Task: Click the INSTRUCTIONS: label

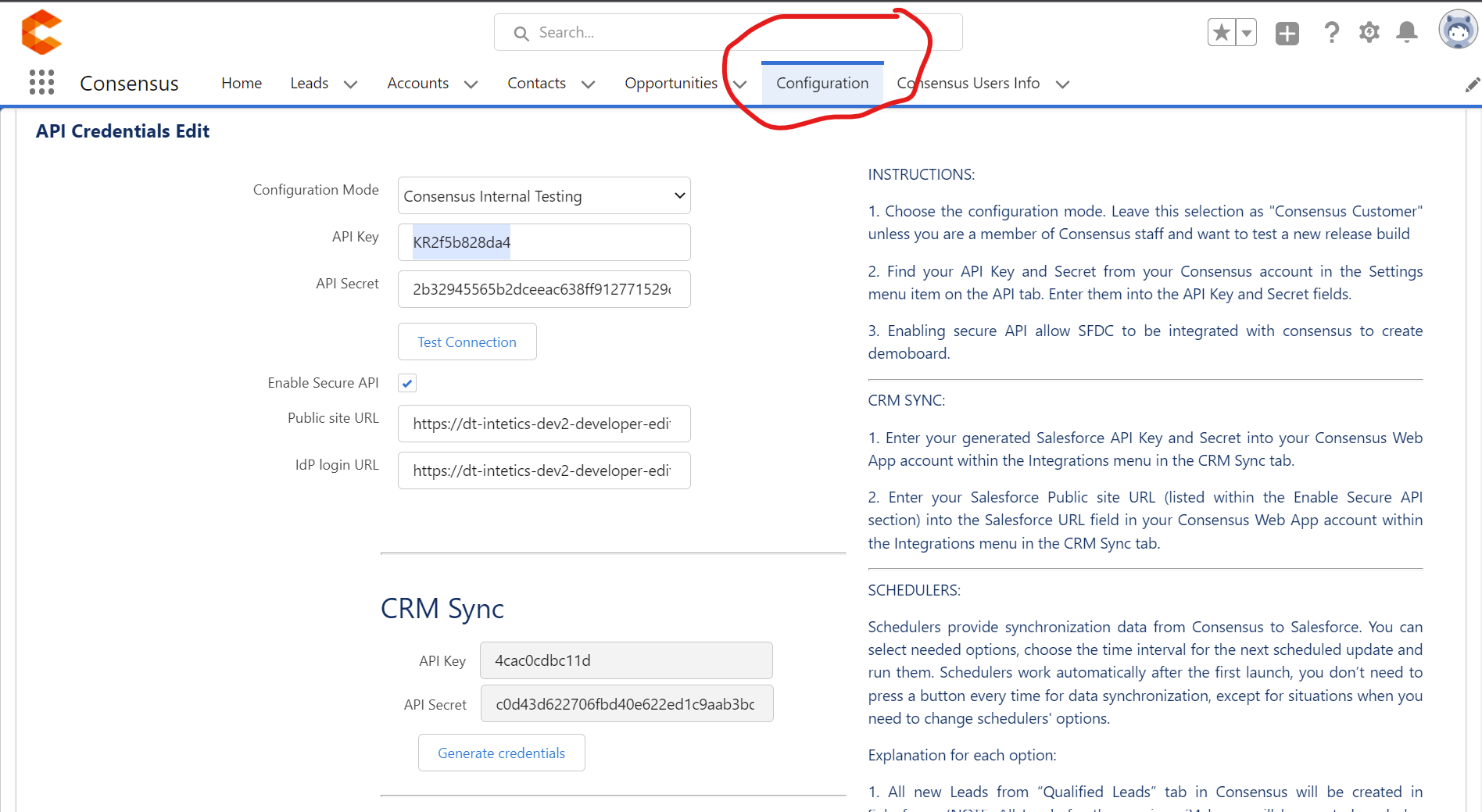Action: coord(922,174)
